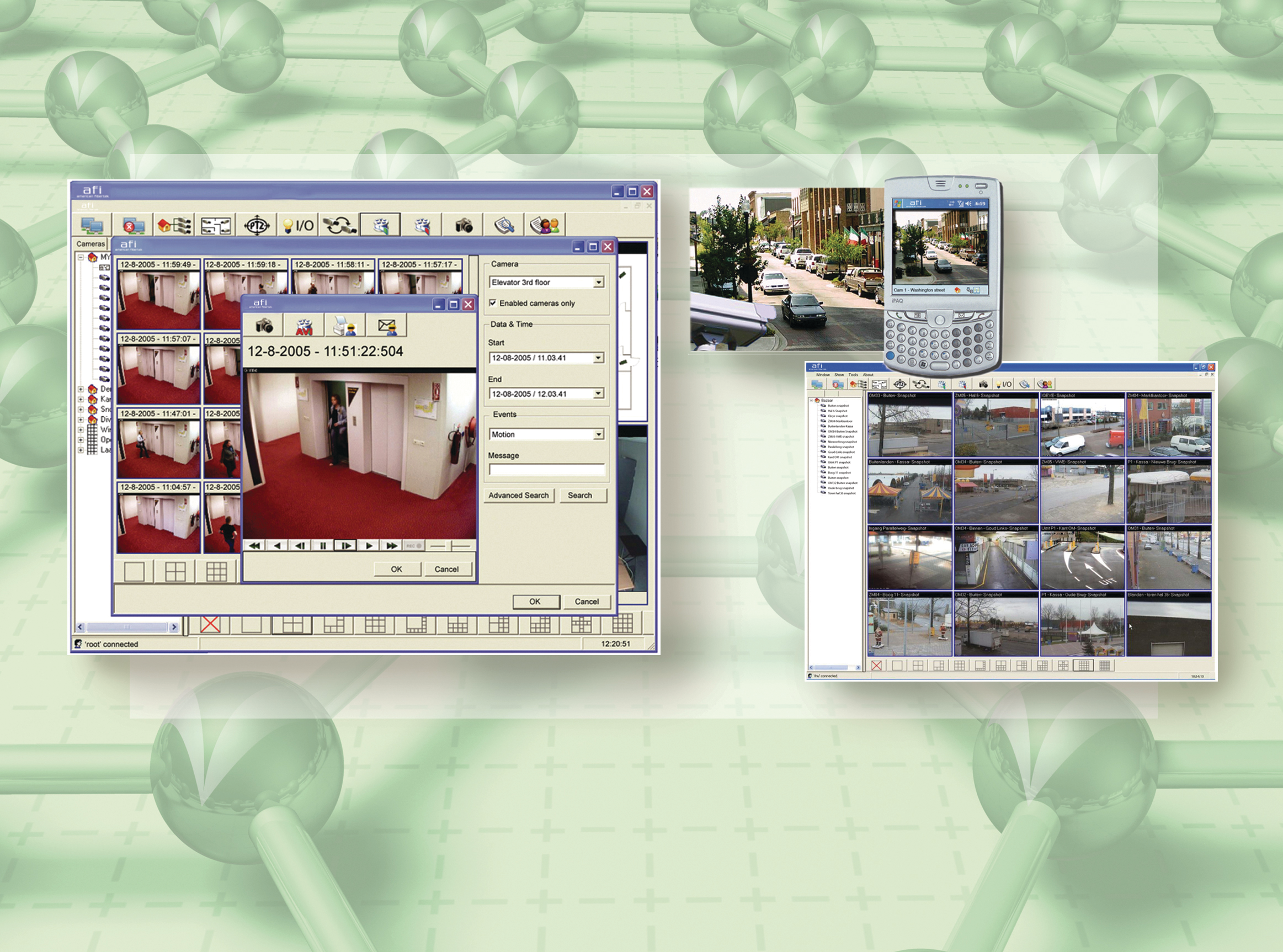
Task: Print the frame using the printer icon
Action: coord(344,326)
